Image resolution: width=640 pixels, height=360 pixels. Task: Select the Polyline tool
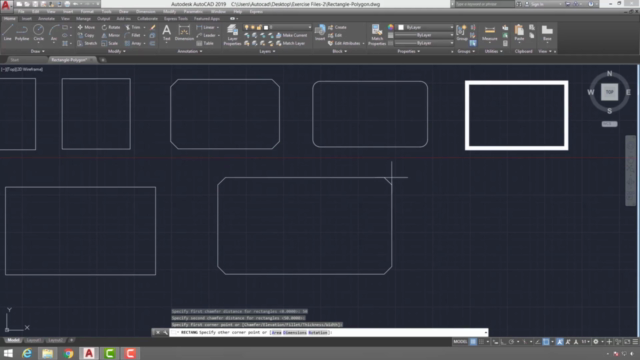point(22,33)
